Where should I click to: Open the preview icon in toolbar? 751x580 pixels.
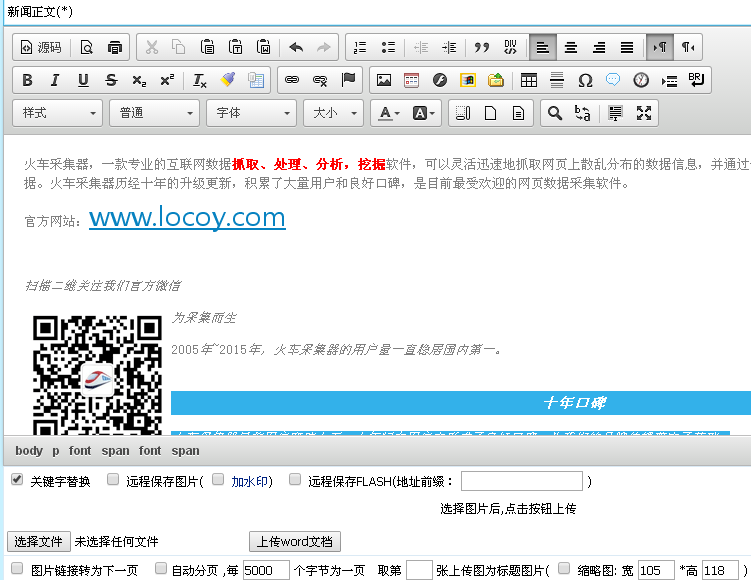coord(87,47)
